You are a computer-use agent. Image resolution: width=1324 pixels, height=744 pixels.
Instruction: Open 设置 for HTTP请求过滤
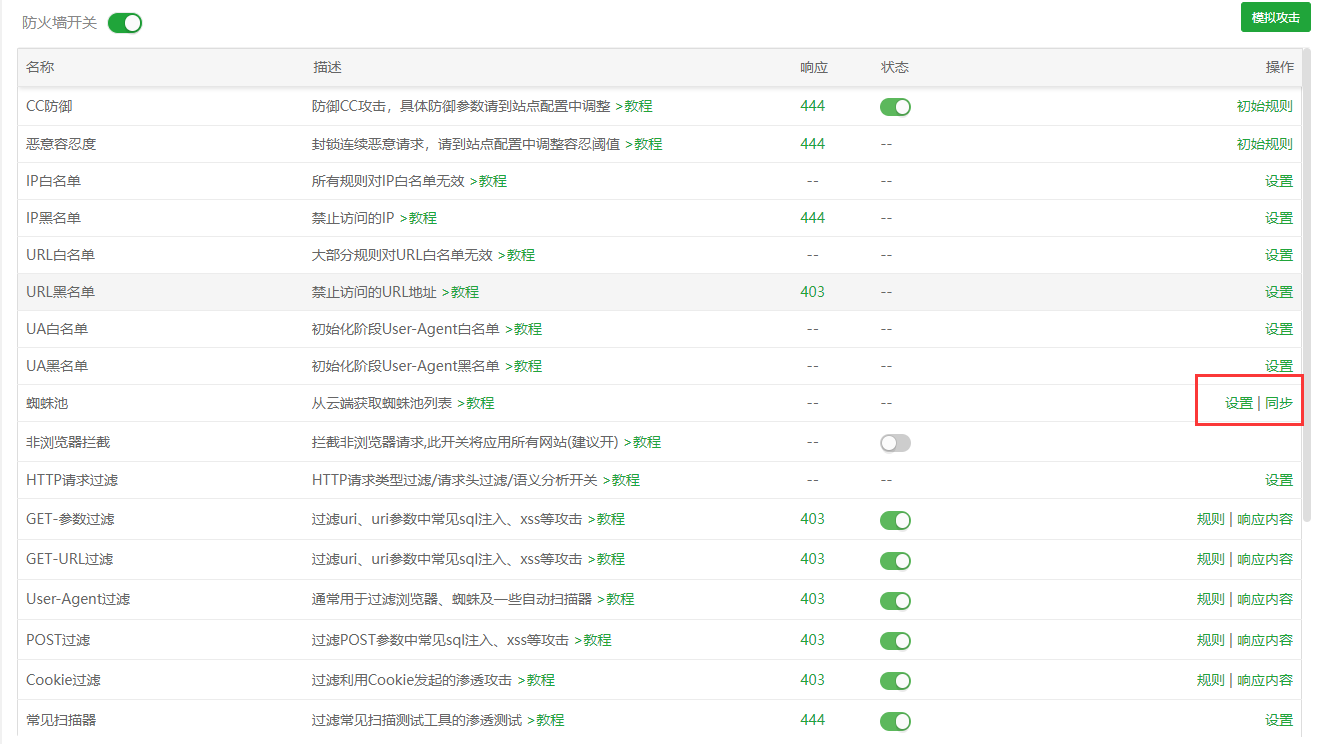click(1279, 480)
